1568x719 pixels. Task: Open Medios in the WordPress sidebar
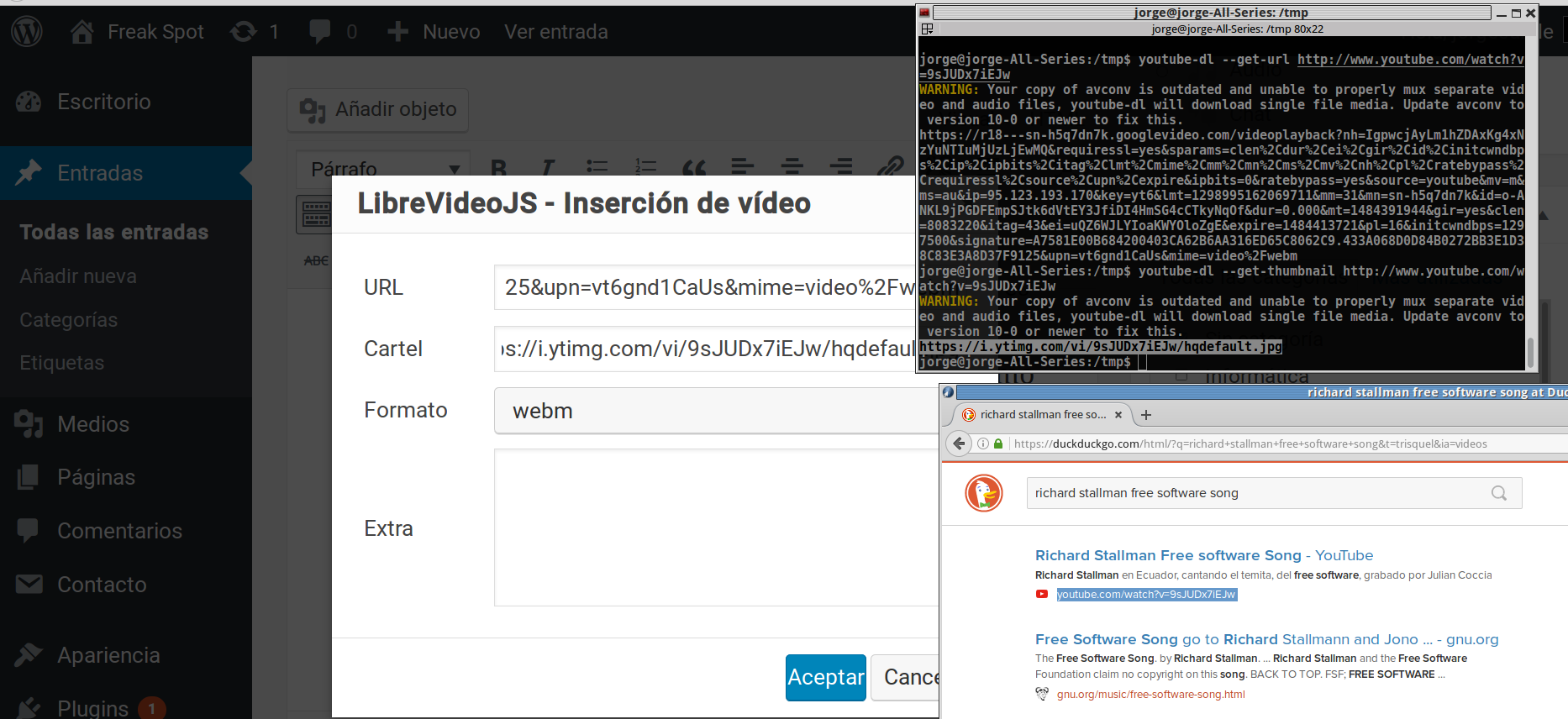click(93, 424)
